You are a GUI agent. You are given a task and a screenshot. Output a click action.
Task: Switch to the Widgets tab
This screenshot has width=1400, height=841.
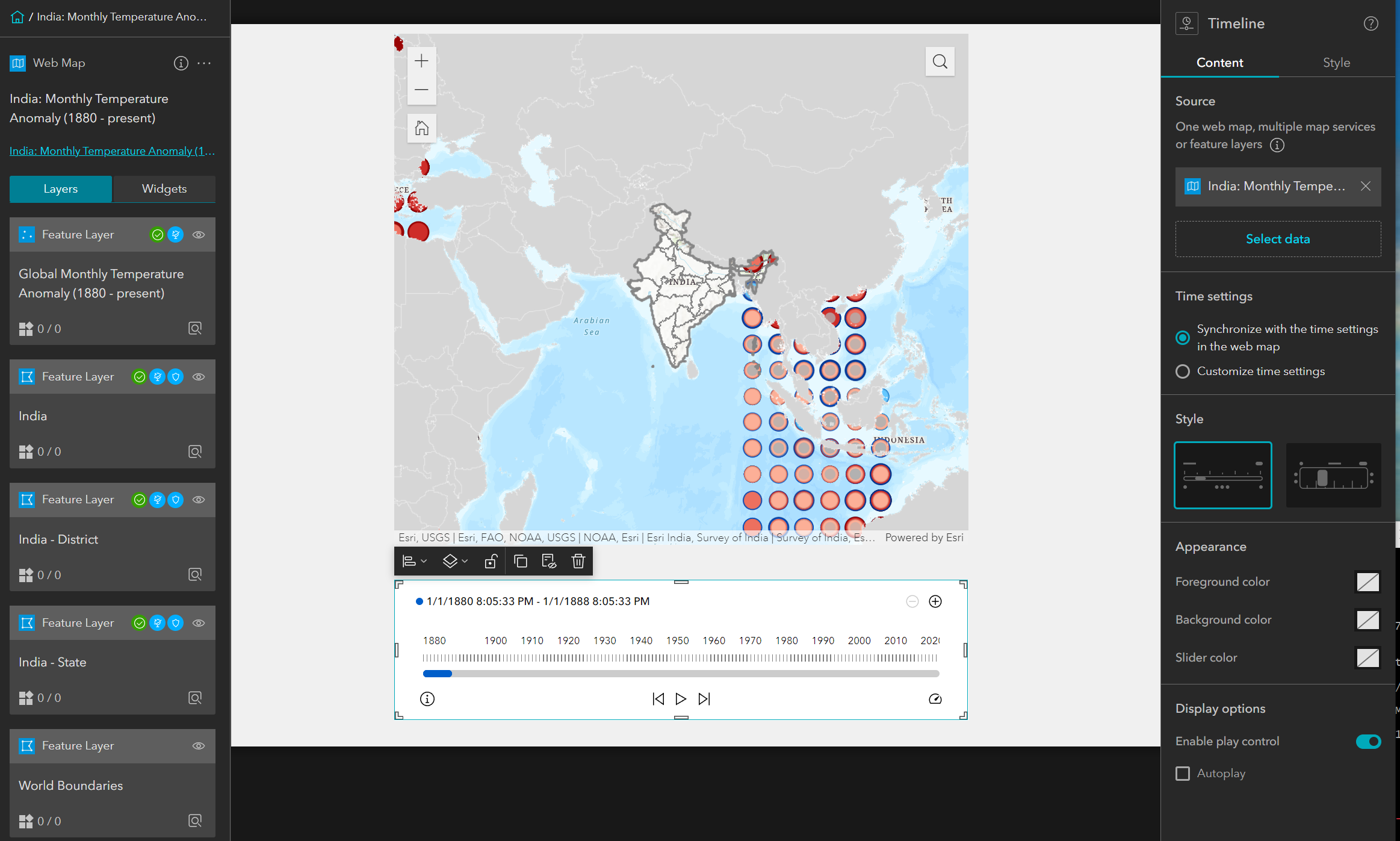coord(164,188)
